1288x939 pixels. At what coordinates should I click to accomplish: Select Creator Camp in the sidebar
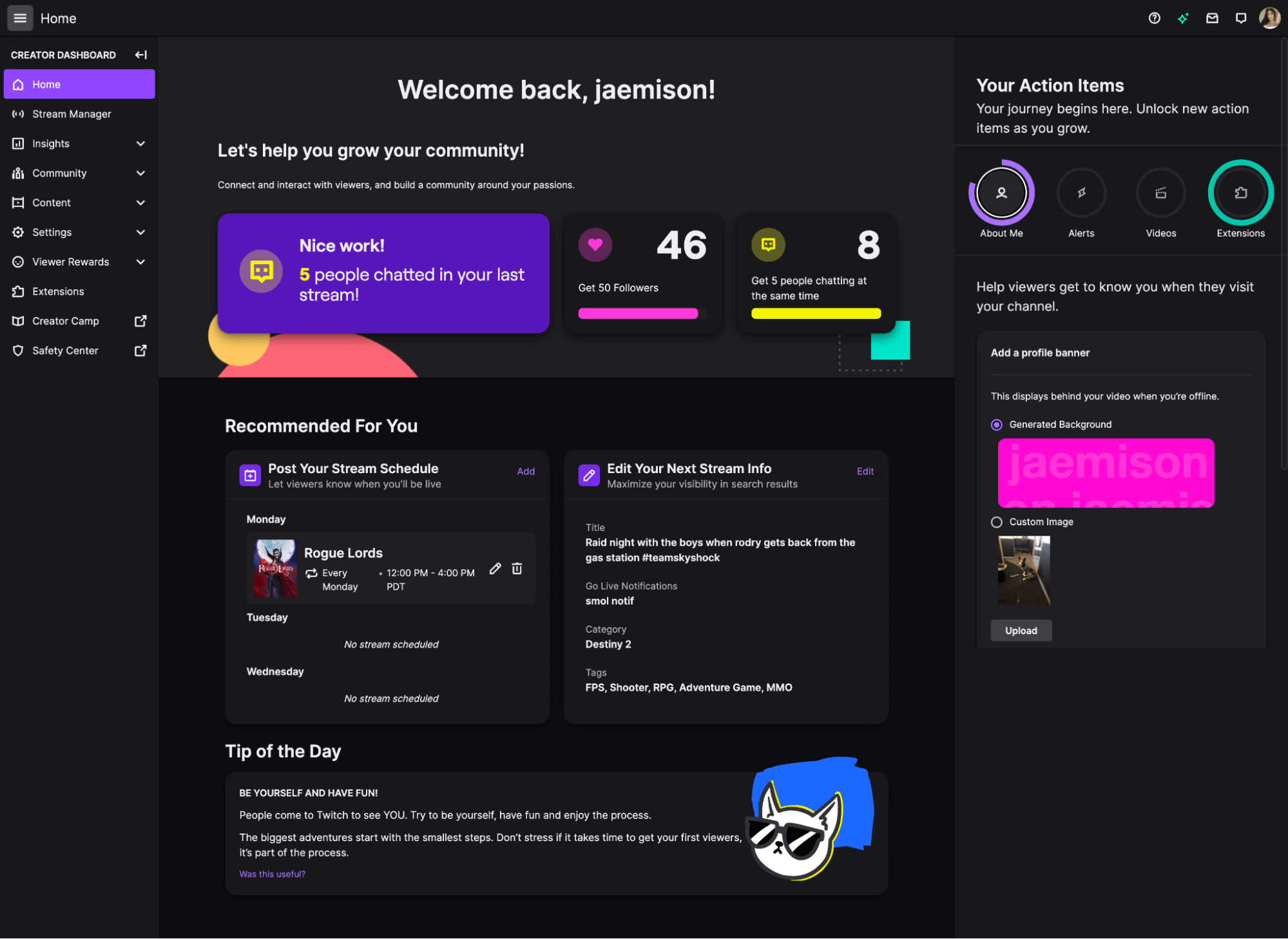[65, 320]
